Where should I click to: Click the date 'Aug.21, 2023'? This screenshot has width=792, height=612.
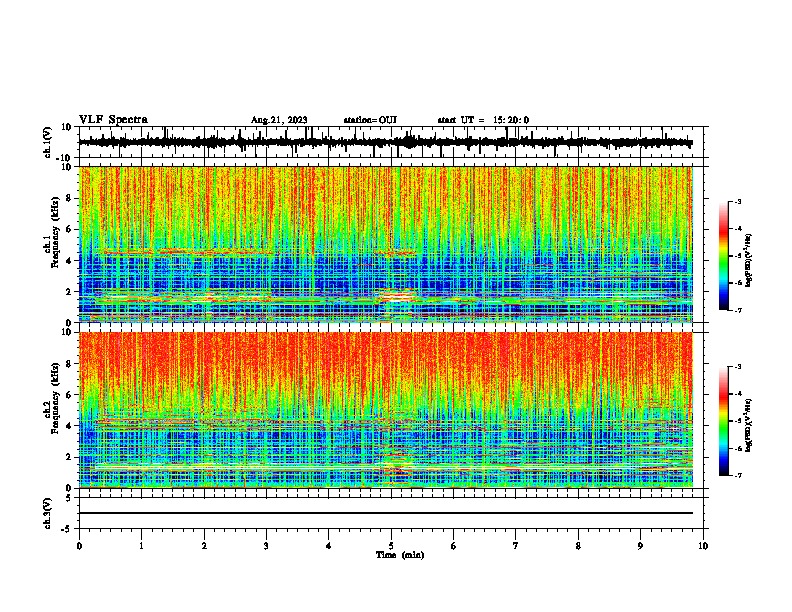(279, 120)
